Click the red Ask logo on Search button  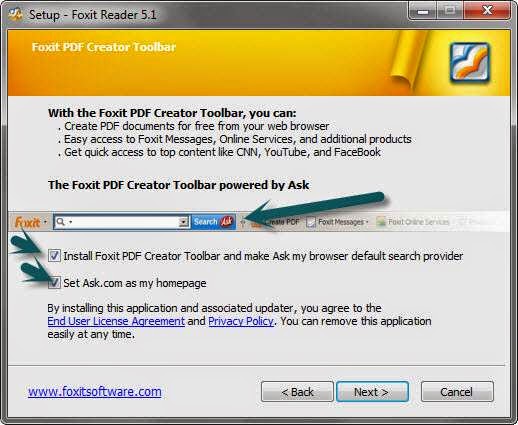pyautogui.click(x=227, y=222)
